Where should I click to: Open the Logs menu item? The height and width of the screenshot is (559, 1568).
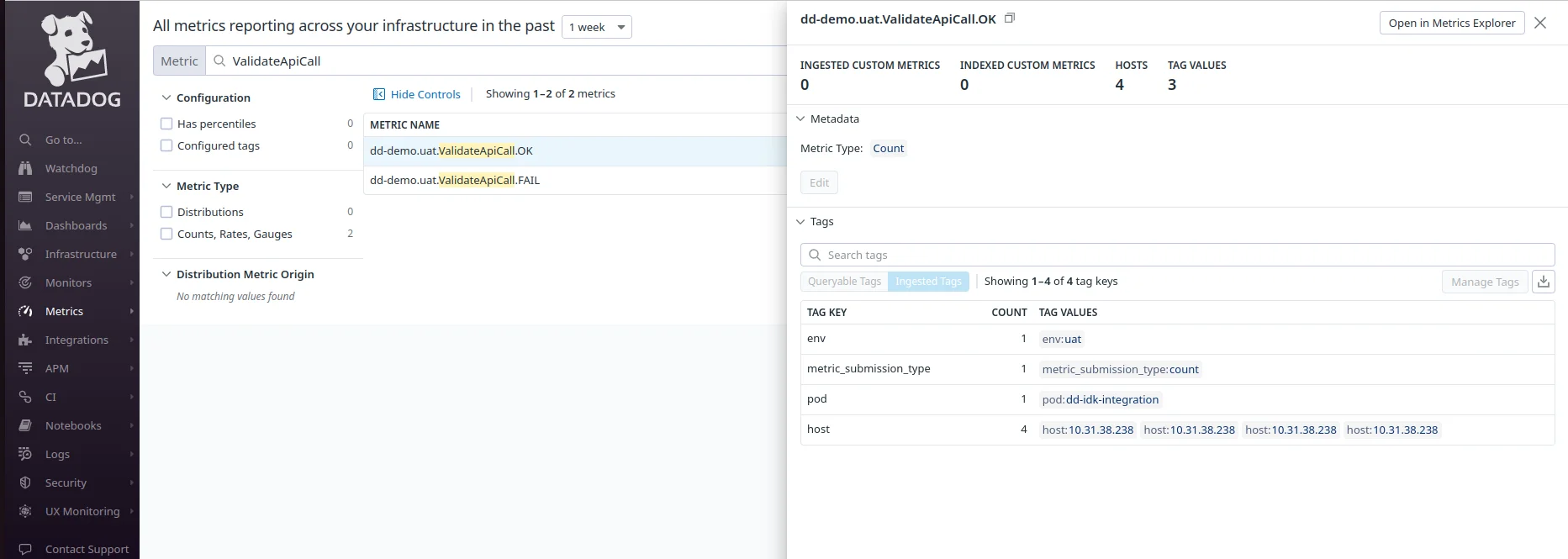(57, 454)
